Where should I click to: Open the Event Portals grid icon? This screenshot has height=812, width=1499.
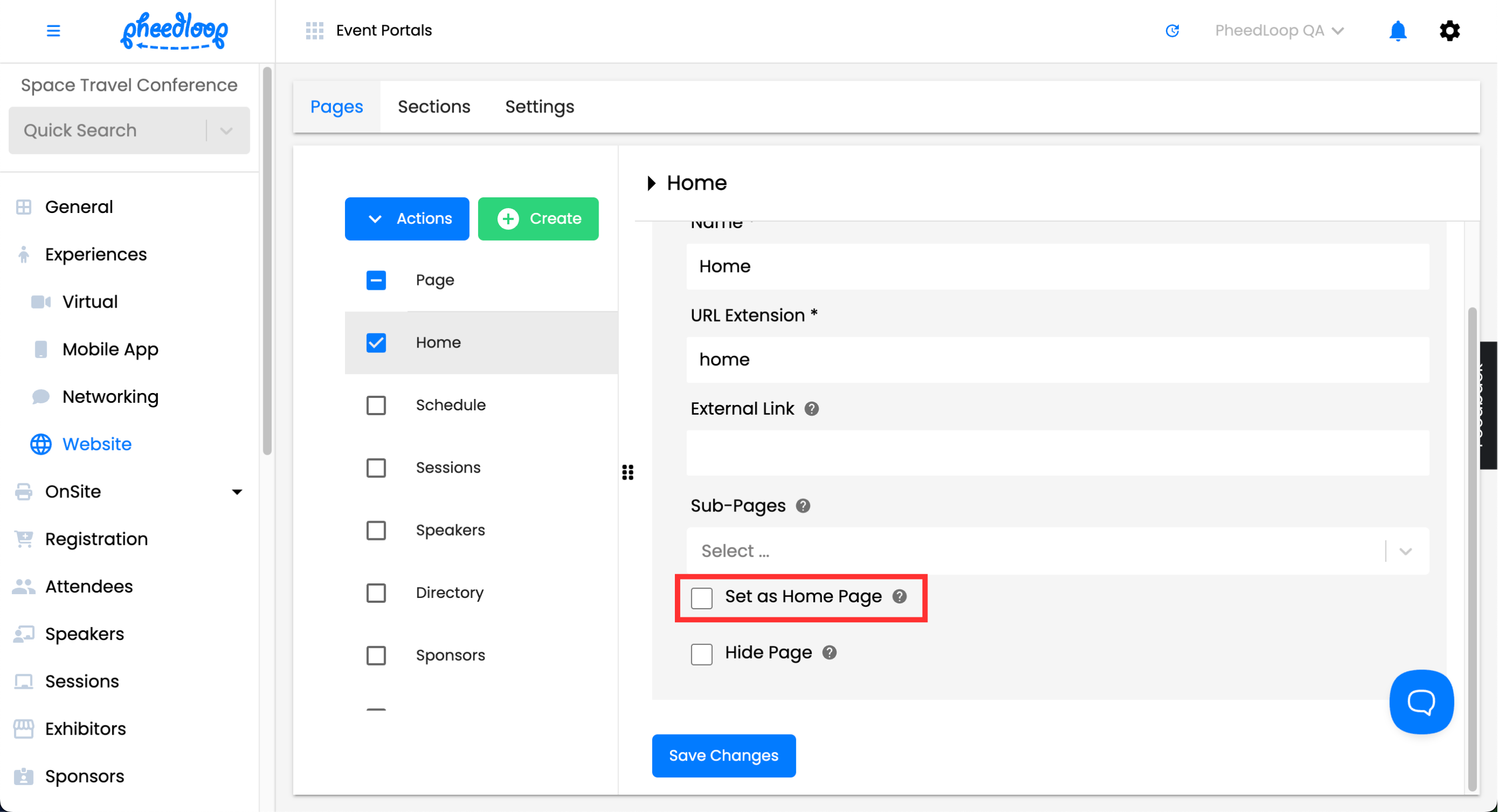(x=314, y=30)
